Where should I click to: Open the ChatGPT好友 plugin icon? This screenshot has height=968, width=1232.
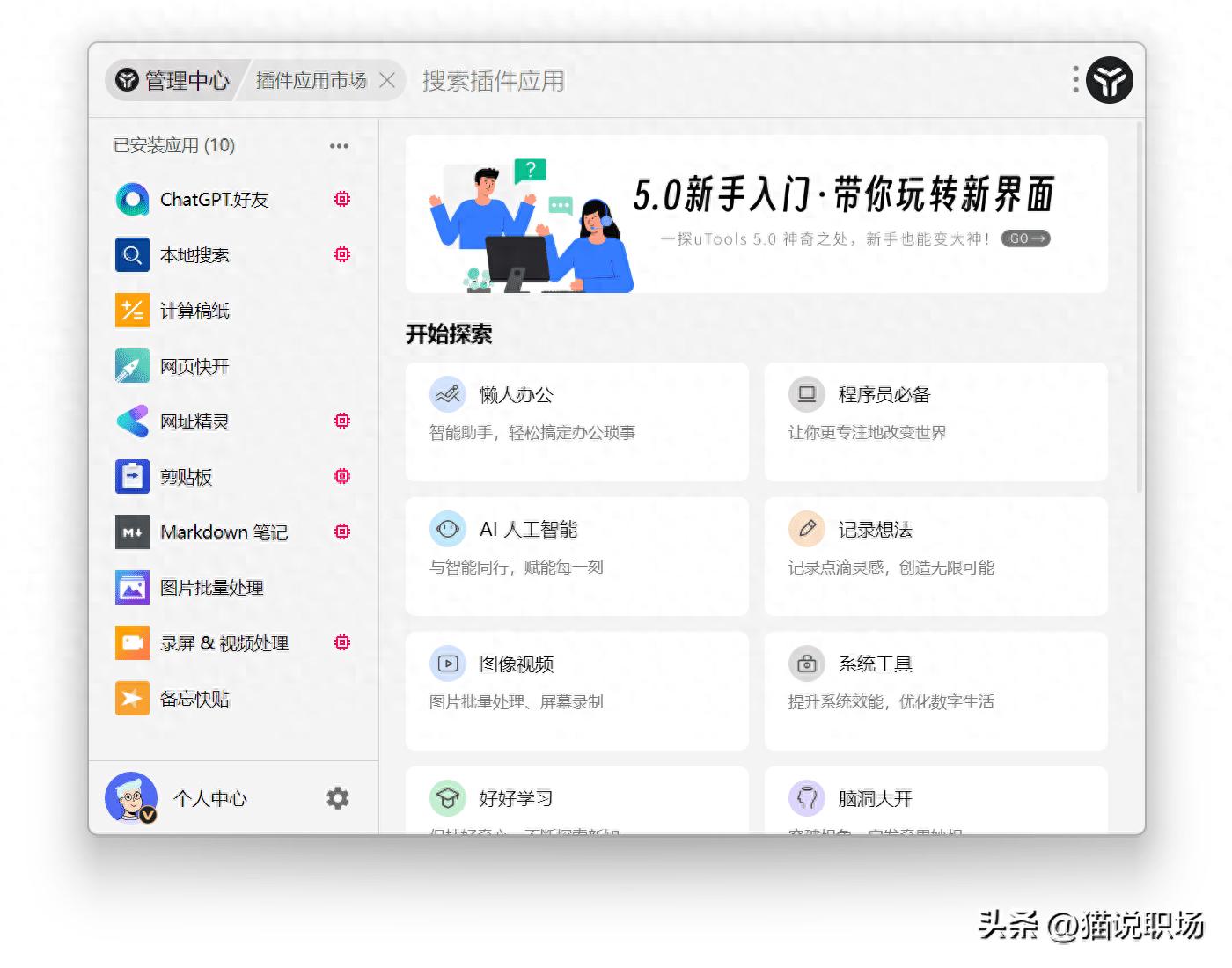[132, 199]
